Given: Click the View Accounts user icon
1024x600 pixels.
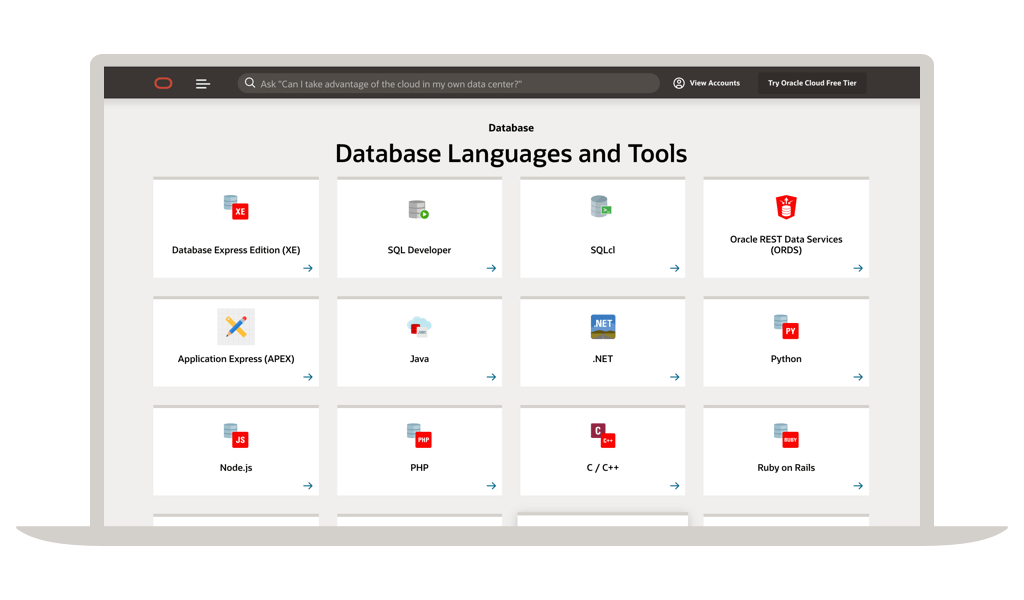Looking at the screenshot, I should point(679,83).
